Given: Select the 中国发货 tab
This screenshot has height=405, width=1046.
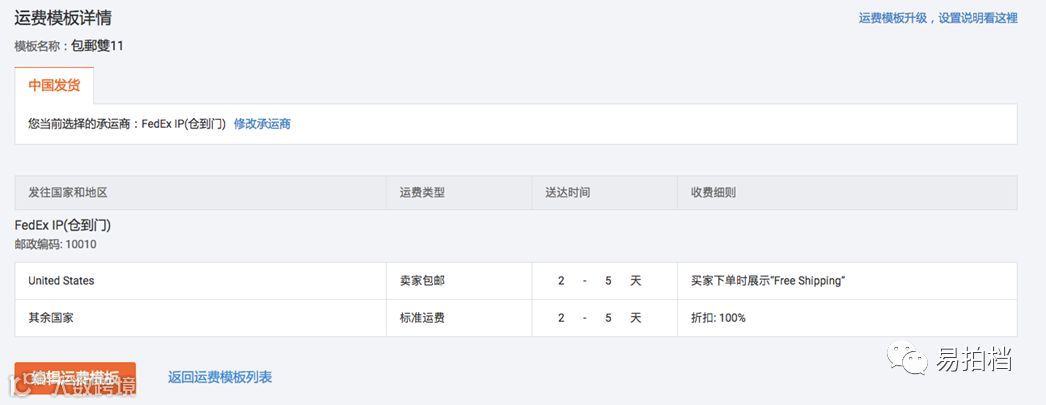Looking at the screenshot, I should [54, 85].
